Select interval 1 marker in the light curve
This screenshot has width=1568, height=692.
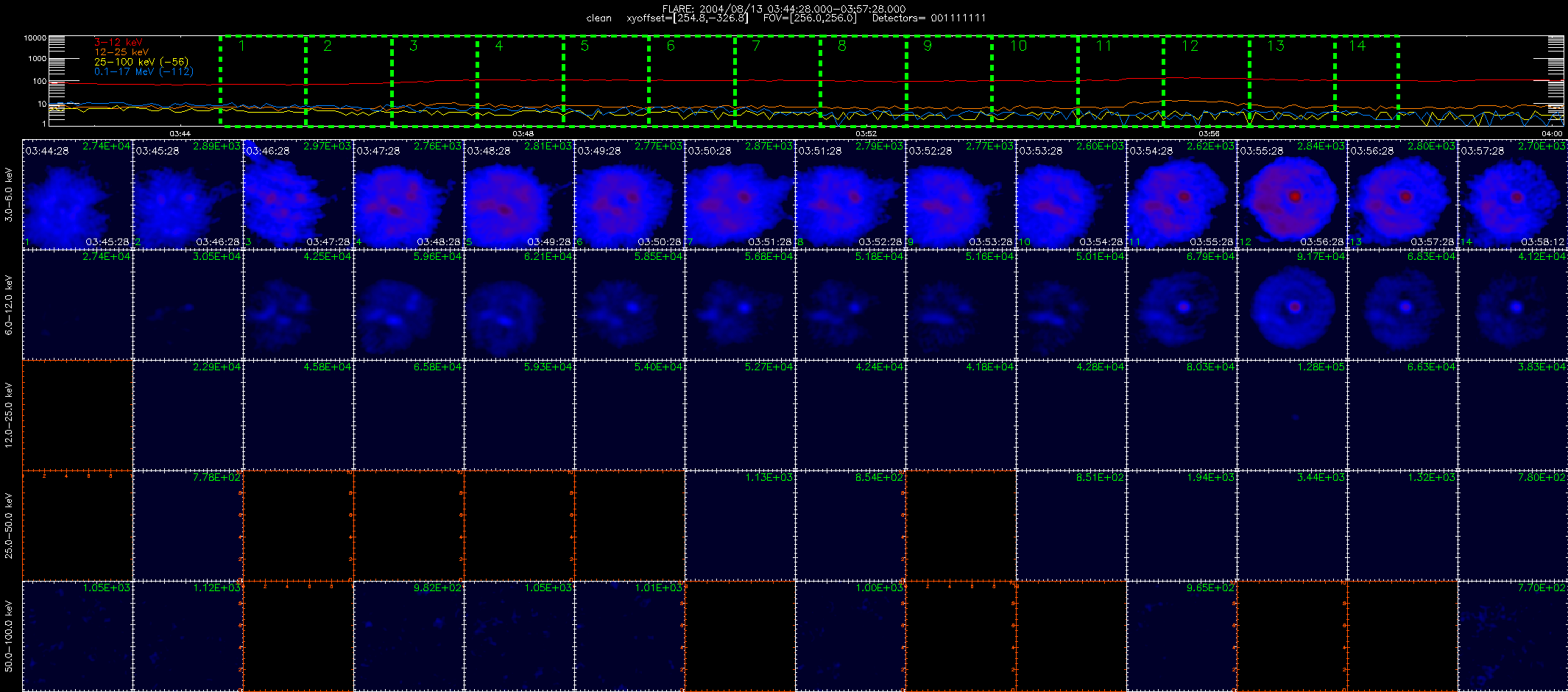(x=241, y=46)
